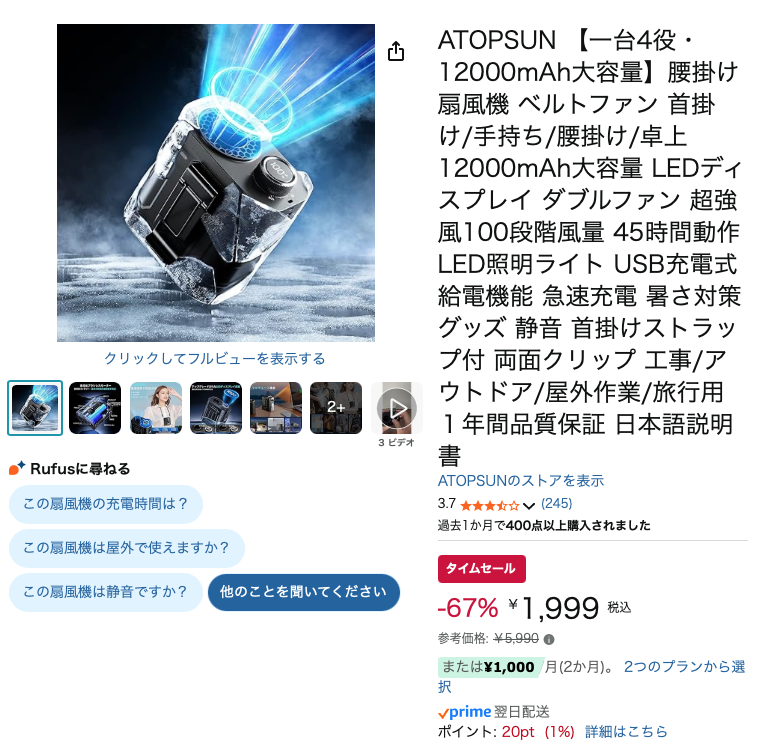763x746 pixels.
Task: Select the fourth LED display thumbnail
Action: pyautogui.click(x=216, y=408)
